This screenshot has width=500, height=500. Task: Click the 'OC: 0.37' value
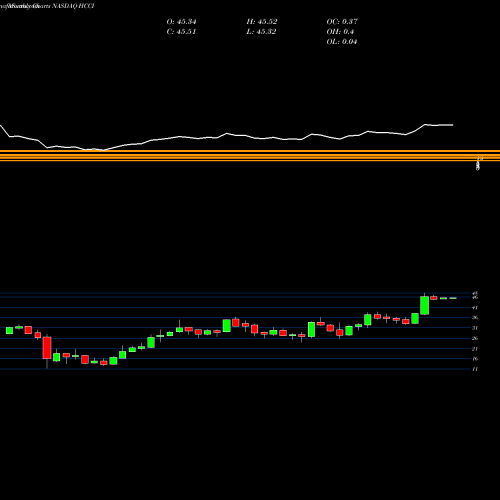click(342, 22)
